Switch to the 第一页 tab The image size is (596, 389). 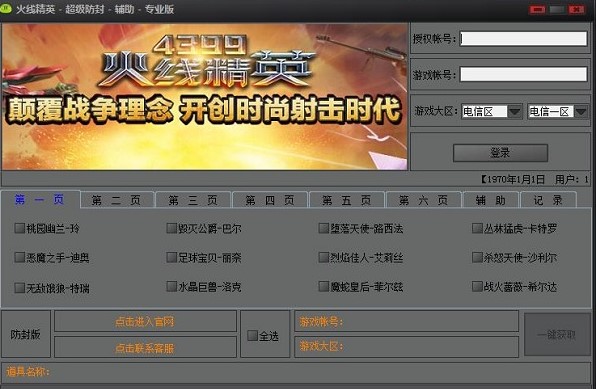pos(40,199)
